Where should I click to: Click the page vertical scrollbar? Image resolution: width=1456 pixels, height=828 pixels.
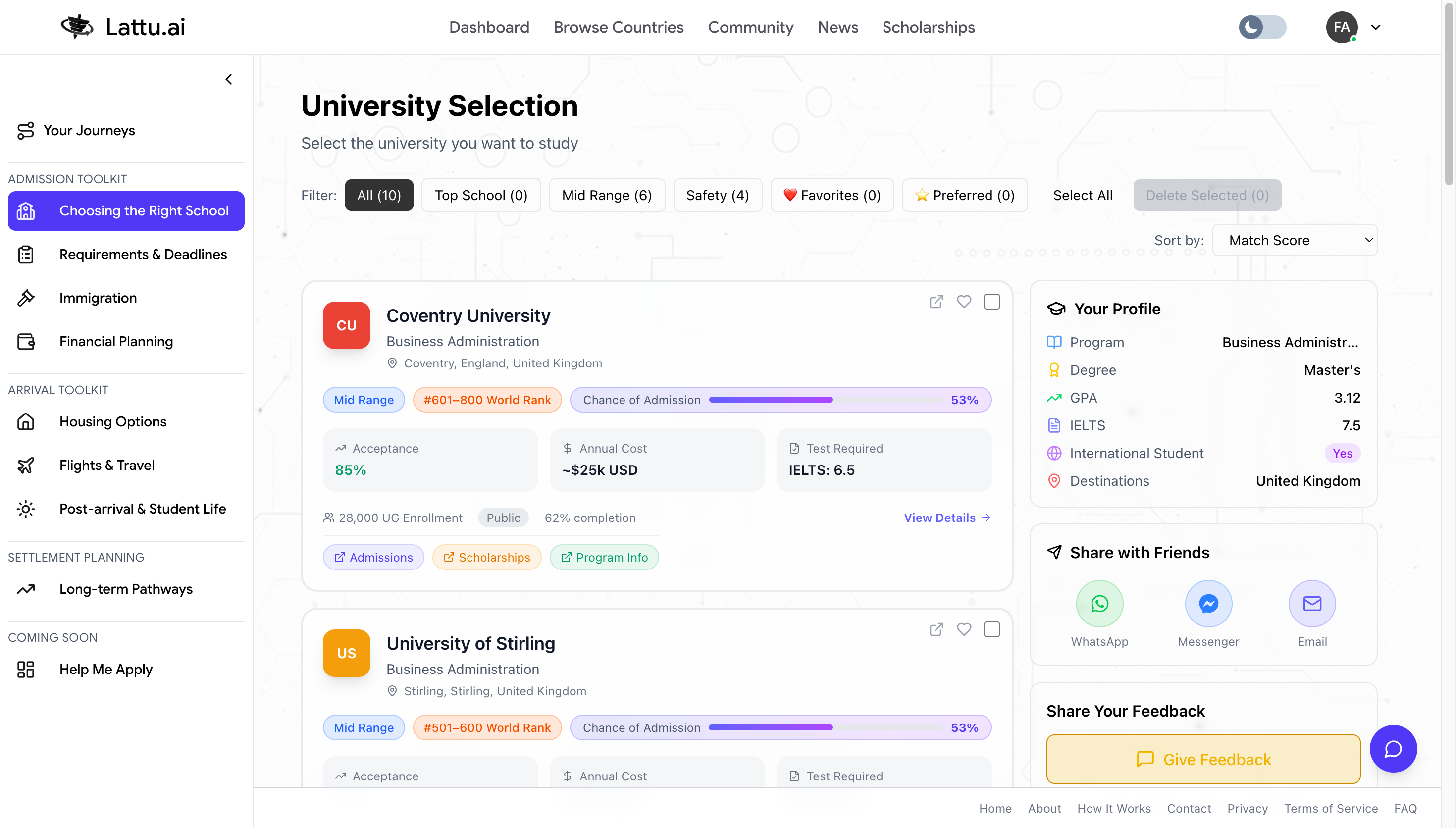coord(1449,94)
